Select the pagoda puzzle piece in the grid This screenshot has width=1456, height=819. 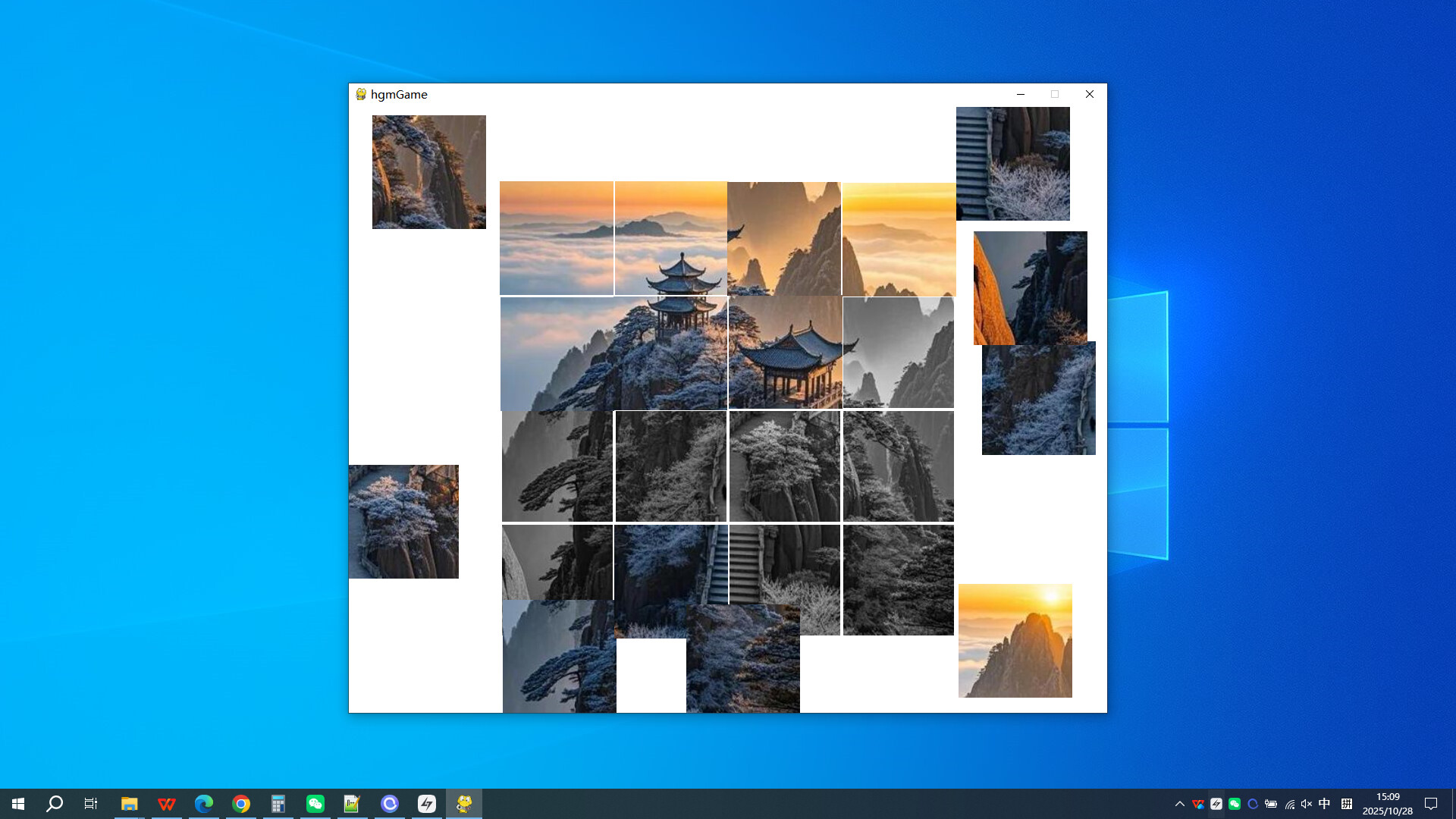785,353
